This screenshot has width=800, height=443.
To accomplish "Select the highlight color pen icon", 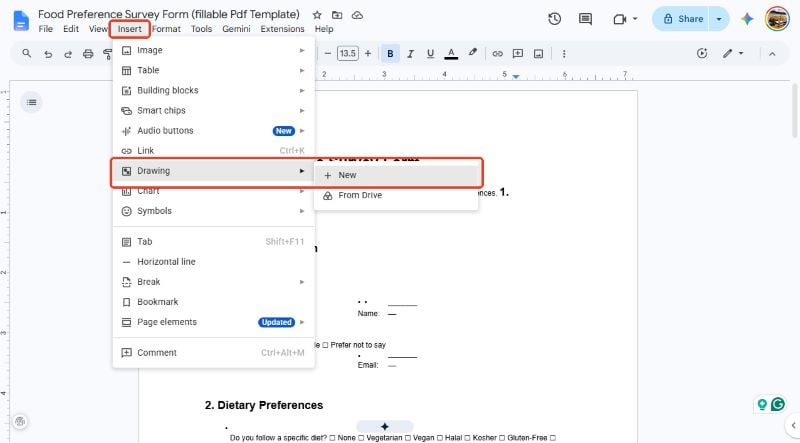I will (473, 53).
